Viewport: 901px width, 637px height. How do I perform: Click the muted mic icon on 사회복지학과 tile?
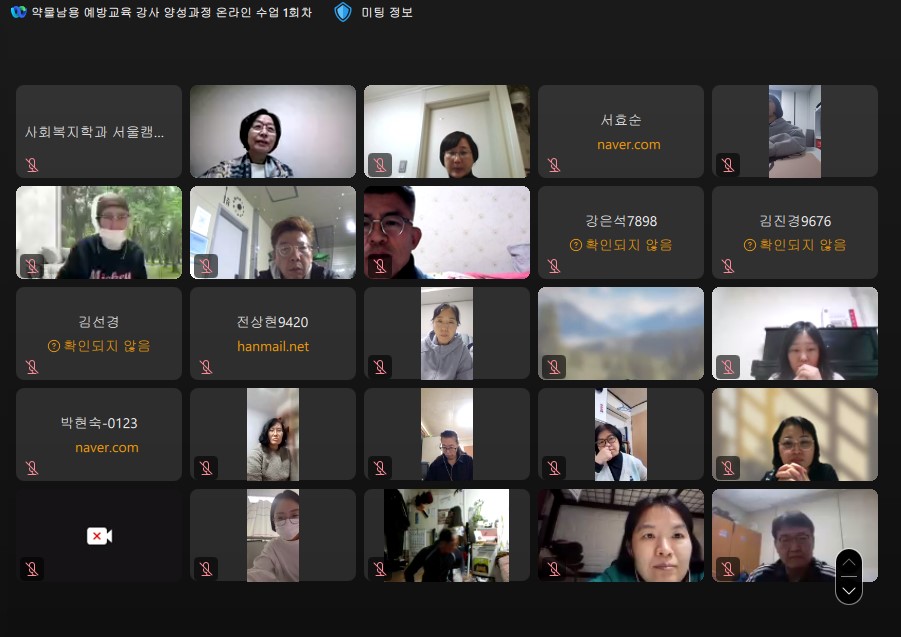tap(32, 165)
